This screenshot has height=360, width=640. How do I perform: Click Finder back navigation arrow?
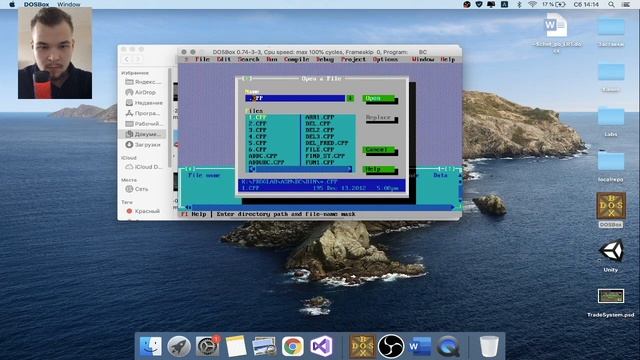coord(127,60)
